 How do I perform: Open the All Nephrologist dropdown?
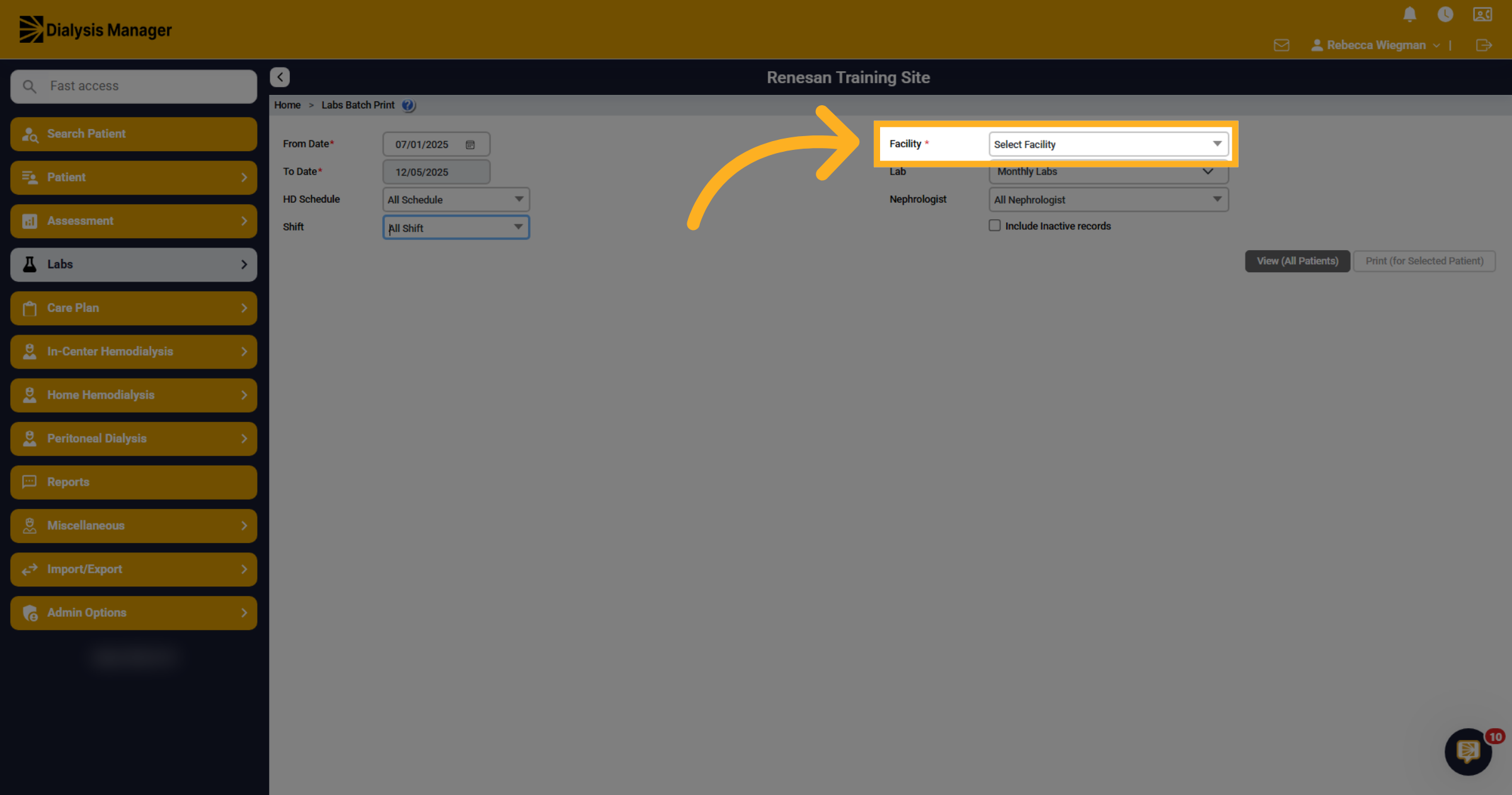coord(1108,200)
